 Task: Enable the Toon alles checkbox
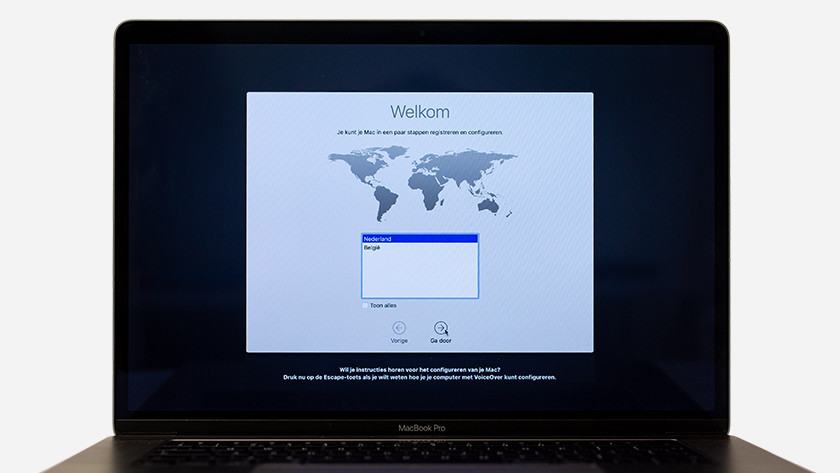[x=365, y=305]
